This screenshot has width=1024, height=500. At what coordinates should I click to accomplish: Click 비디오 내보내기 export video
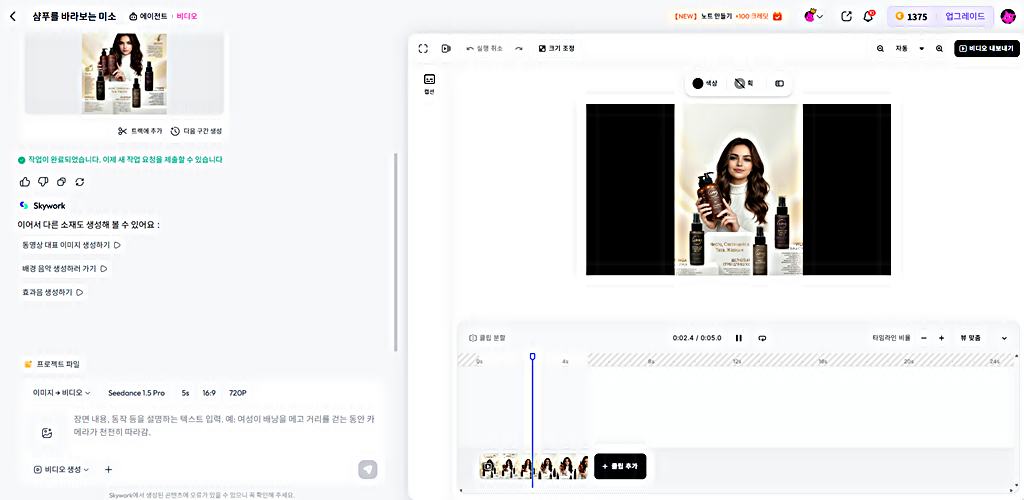coord(987,48)
